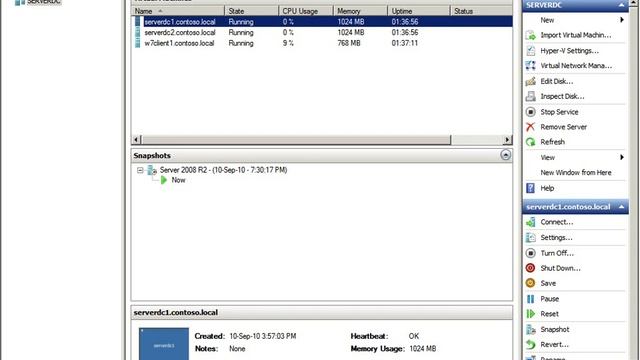Select Server 2008 R2 snapshot entry
This screenshot has height=360, width=640.
click(223, 170)
